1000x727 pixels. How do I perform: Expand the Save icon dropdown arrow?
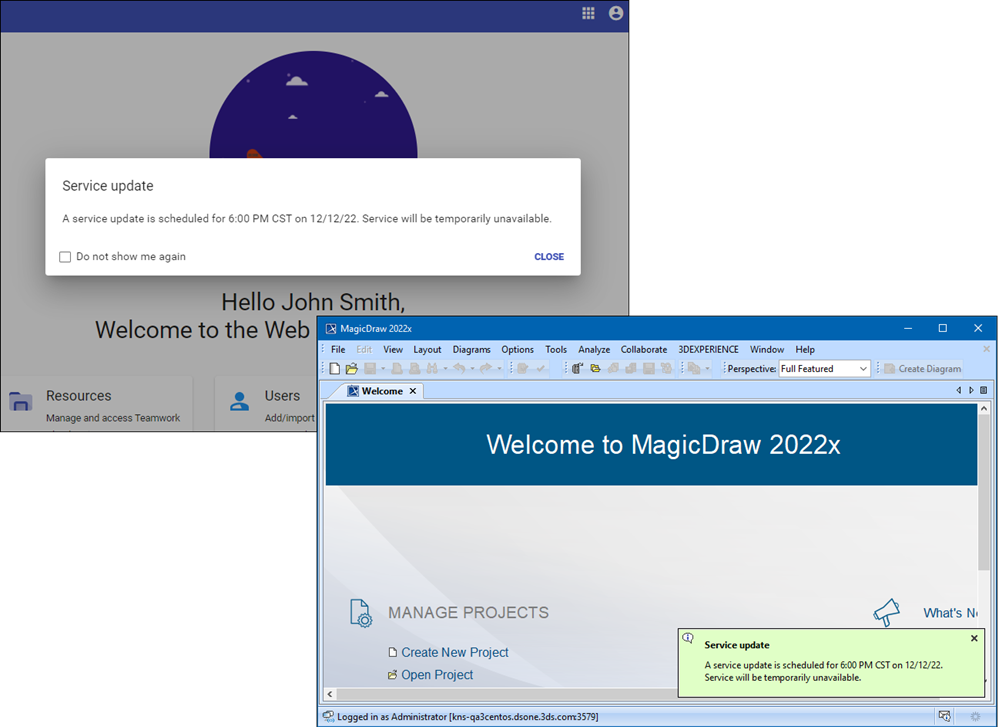click(x=383, y=369)
